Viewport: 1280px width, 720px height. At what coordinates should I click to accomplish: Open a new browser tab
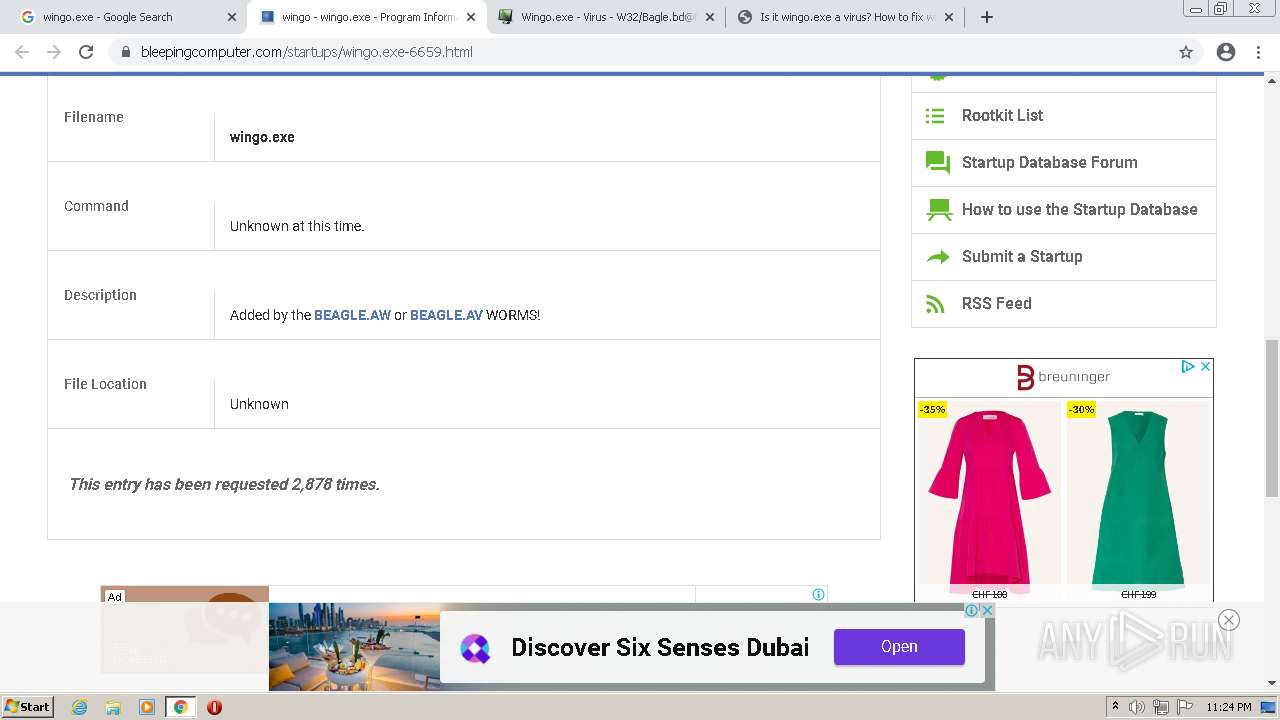coord(987,17)
